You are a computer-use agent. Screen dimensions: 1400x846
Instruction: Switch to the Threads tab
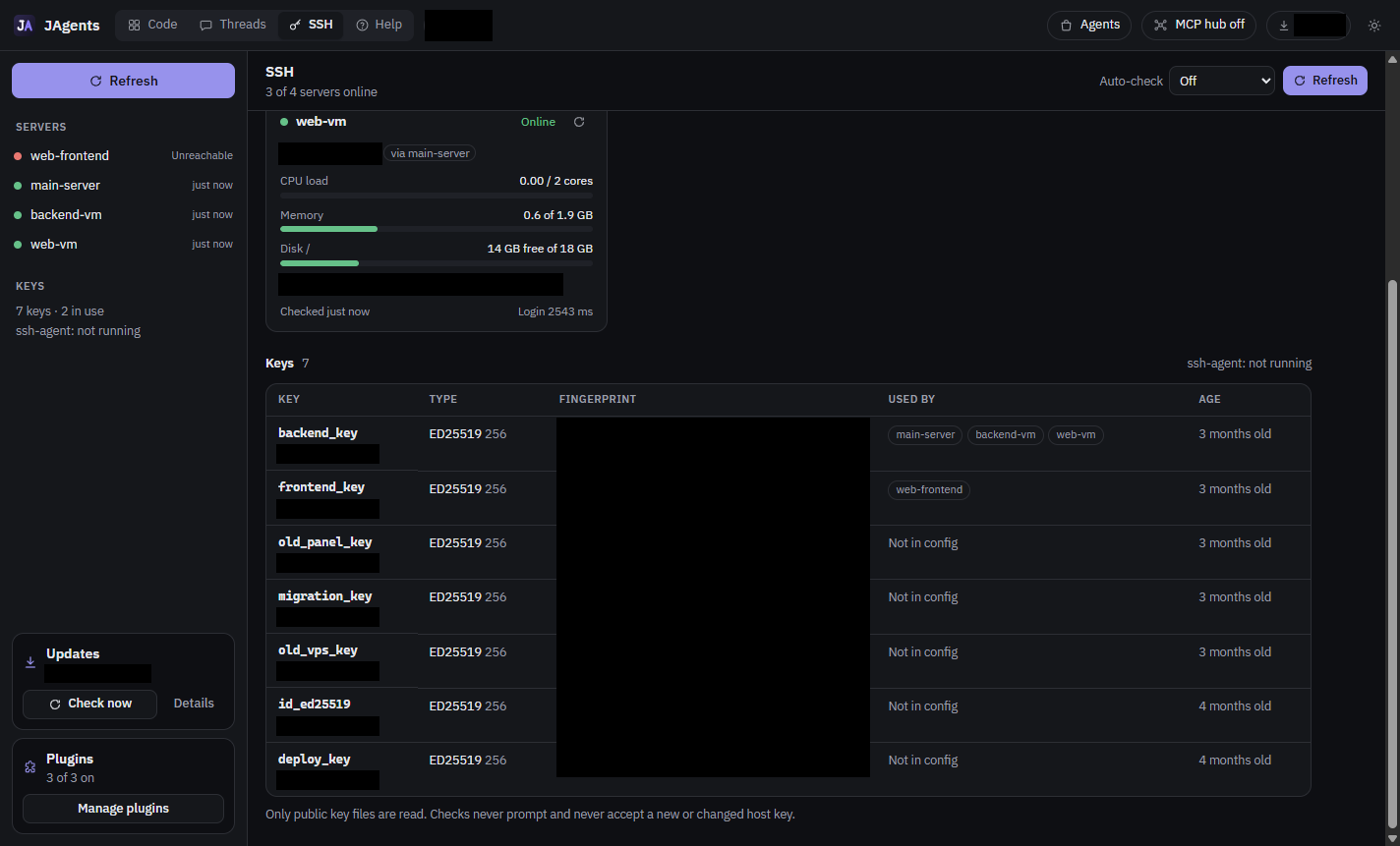[x=233, y=25]
